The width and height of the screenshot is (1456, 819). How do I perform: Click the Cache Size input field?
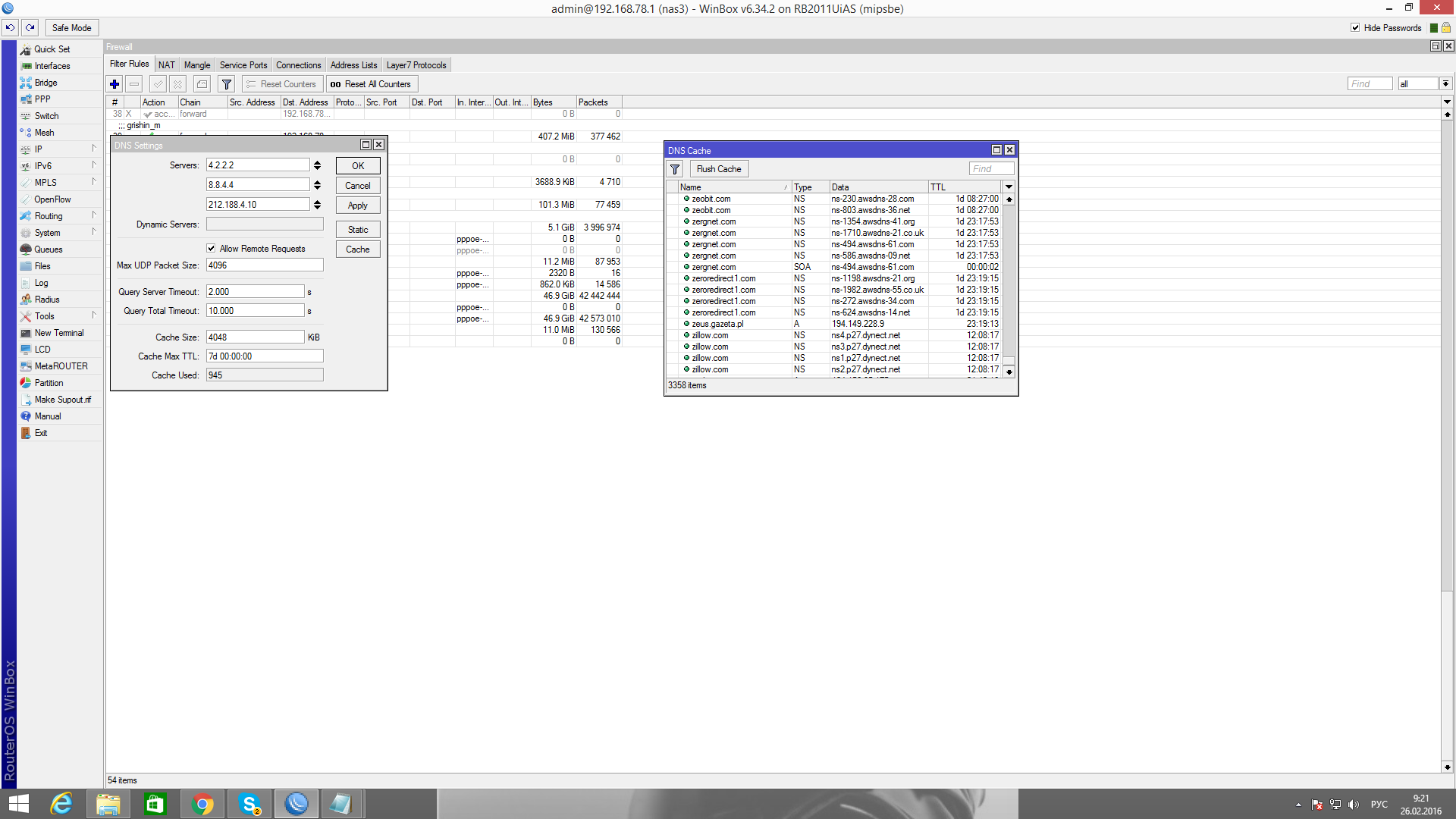click(255, 337)
